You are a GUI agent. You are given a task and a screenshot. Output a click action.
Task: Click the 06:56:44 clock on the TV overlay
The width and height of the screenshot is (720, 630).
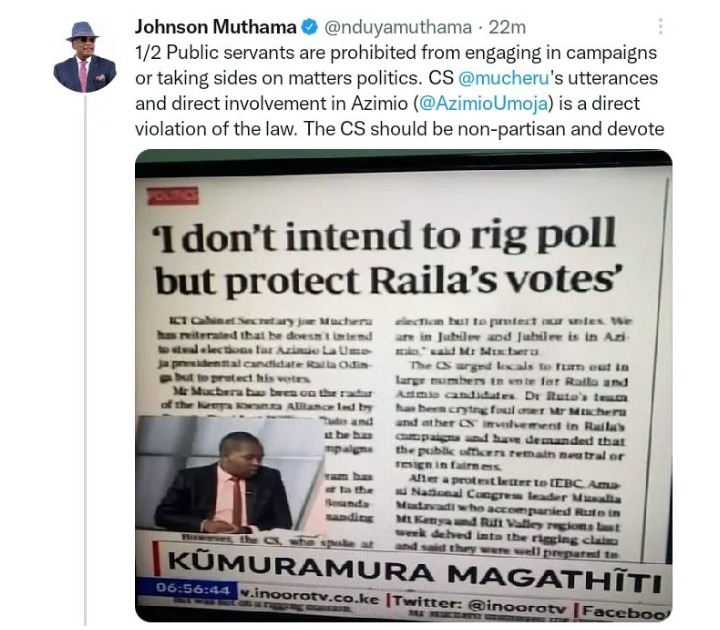point(192,588)
